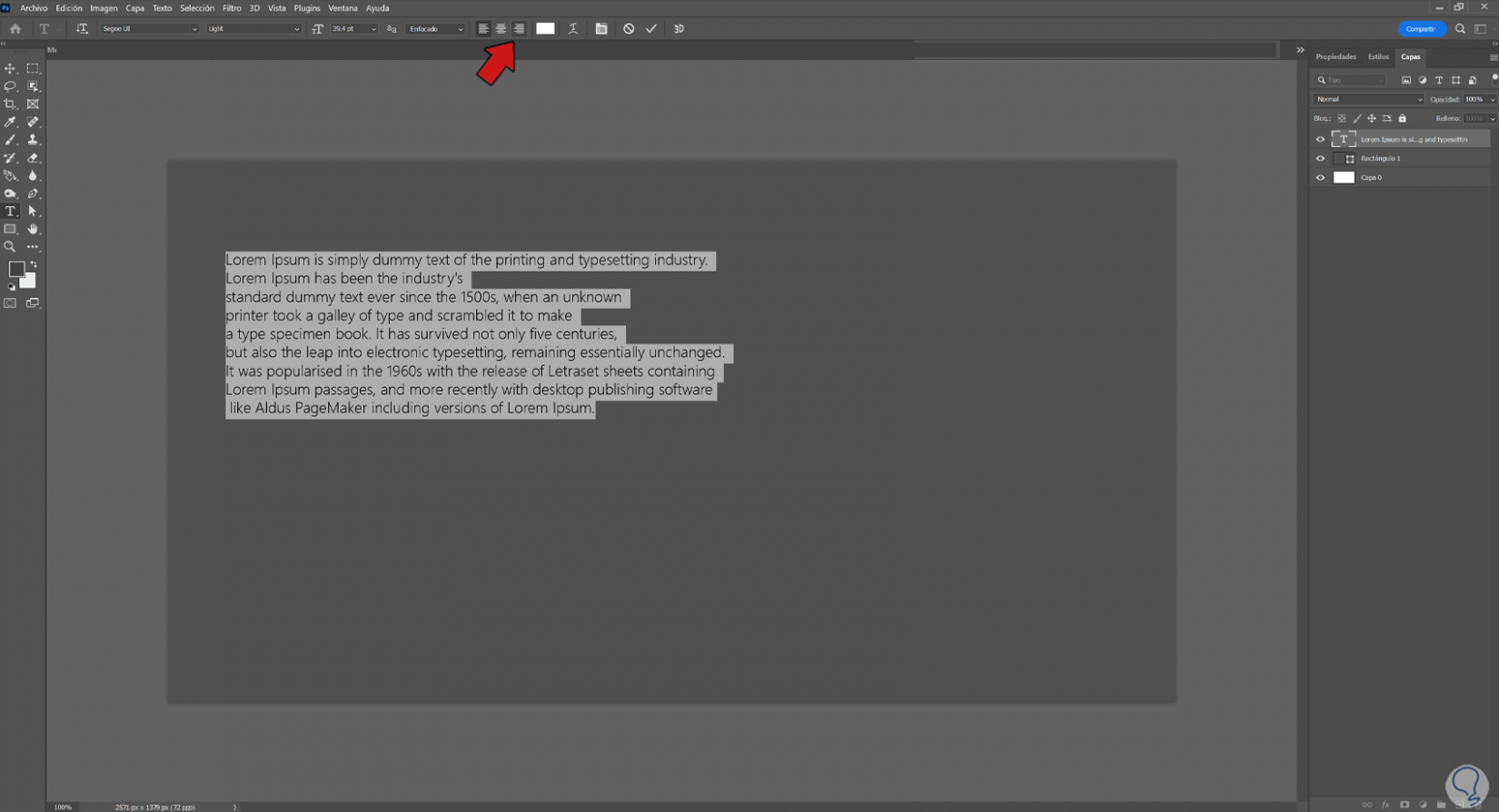Viewport: 1499px width, 812px height.
Task: Commit current text edits with checkmark
Action: (x=651, y=29)
